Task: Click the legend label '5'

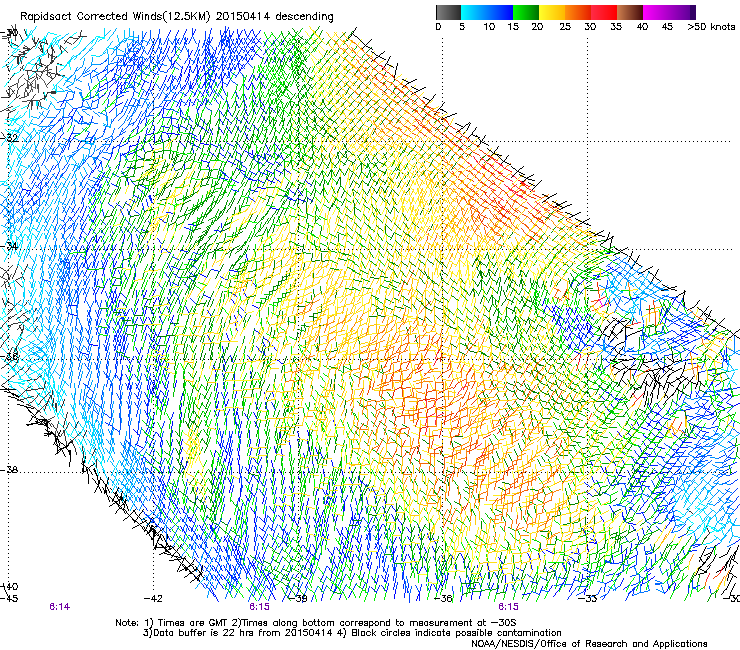Action: point(462,27)
